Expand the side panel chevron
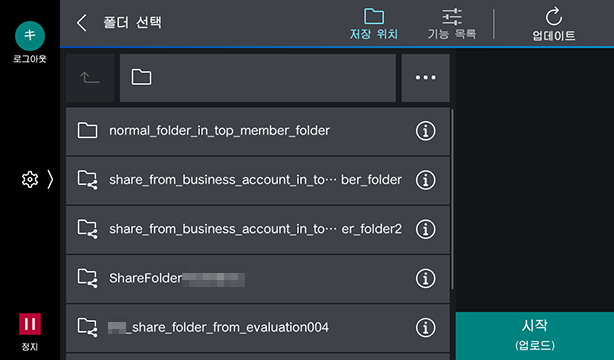 [50, 180]
